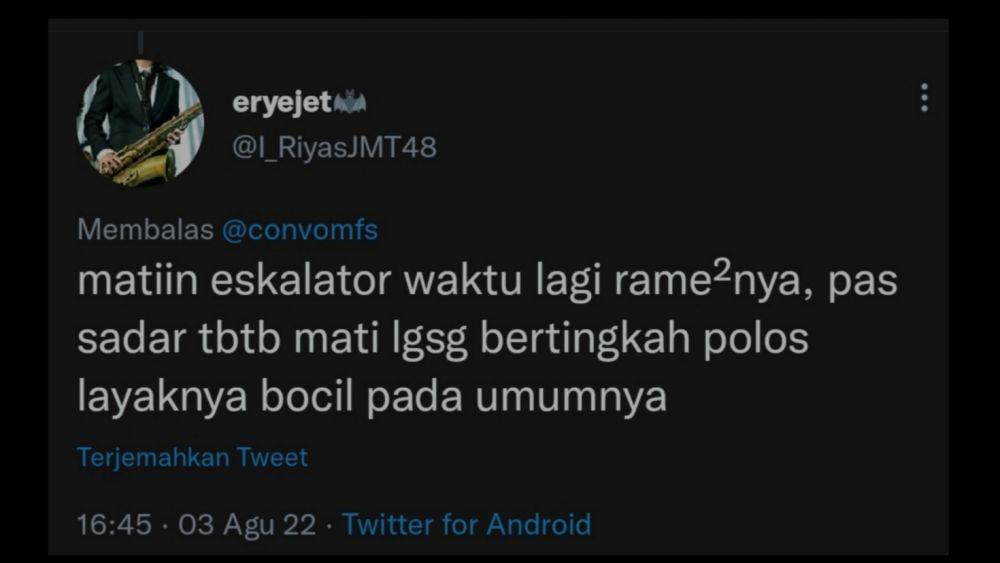
Task: Click the word eskalator in the tweet
Action: click(x=300, y=281)
